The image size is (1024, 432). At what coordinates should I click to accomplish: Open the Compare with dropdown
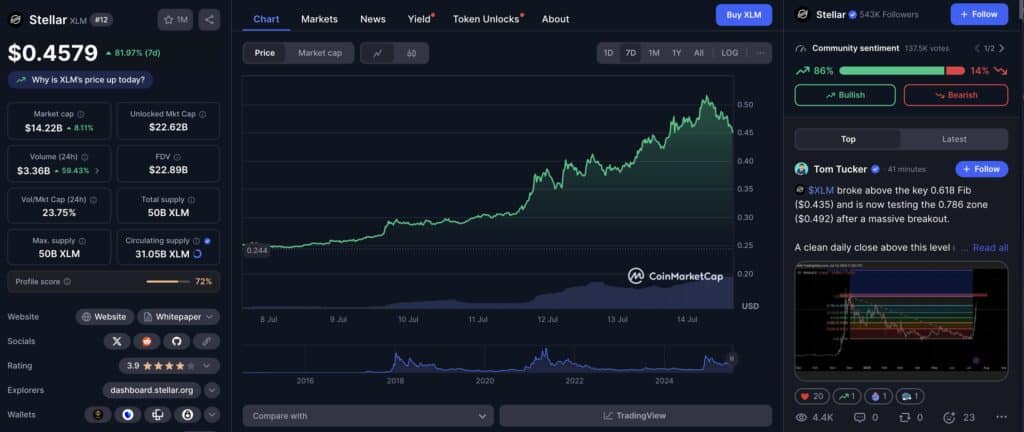point(368,416)
